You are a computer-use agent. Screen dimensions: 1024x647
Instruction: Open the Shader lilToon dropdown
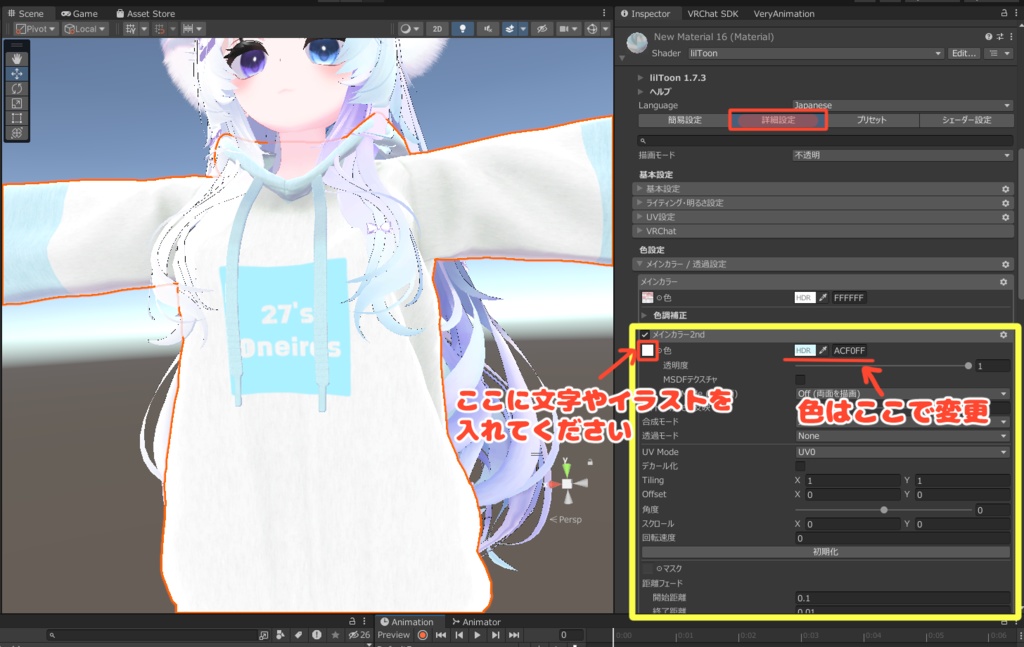click(x=816, y=54)
